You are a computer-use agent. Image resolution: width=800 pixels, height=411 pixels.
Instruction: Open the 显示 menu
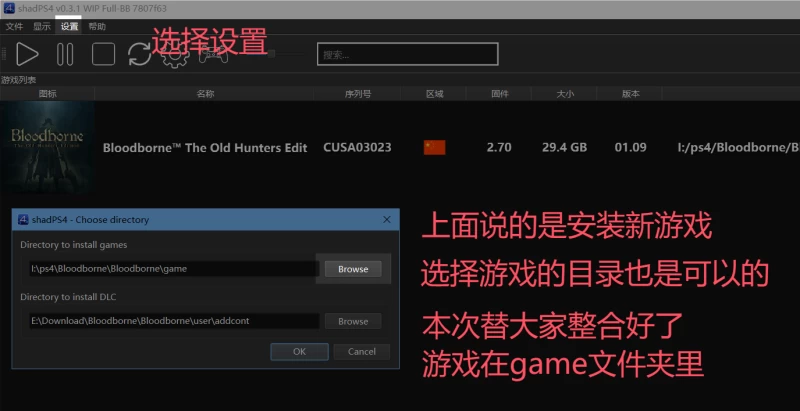coord(42,27)
